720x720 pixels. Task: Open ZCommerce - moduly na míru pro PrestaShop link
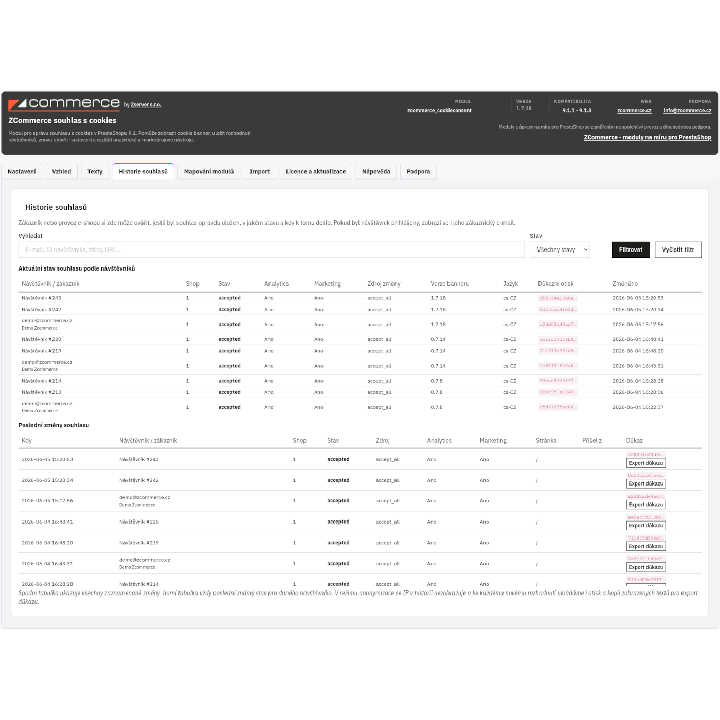tap(647, 137)
